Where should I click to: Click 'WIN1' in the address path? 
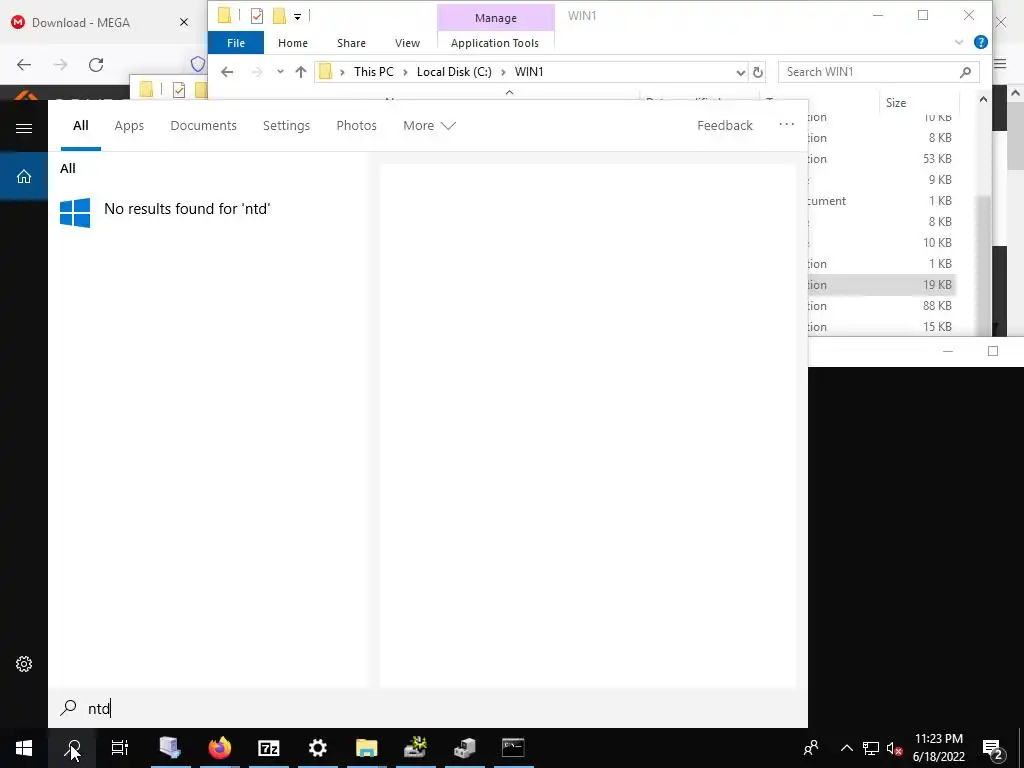coord(529,72)
